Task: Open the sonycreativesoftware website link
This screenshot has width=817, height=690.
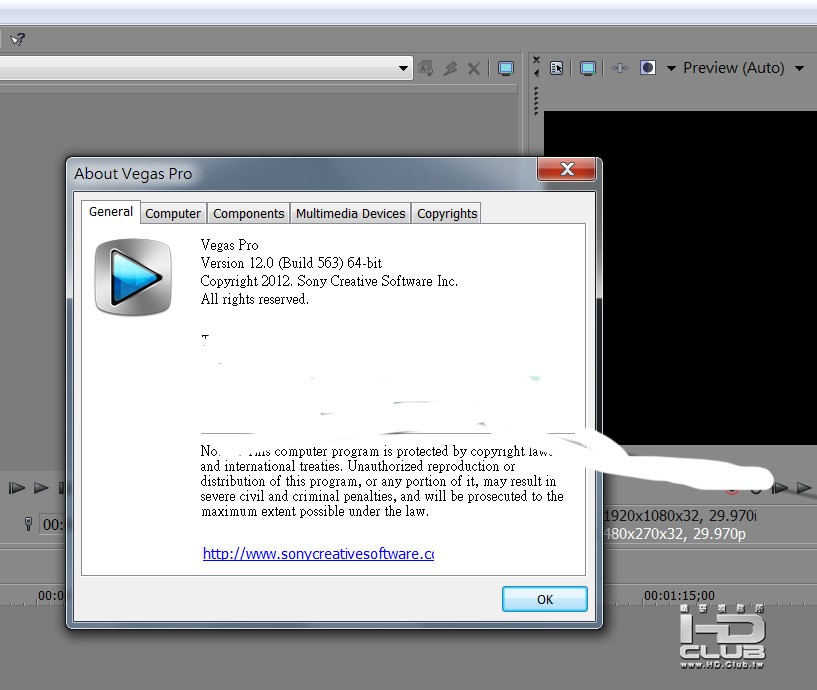Action: click(318, 553)
